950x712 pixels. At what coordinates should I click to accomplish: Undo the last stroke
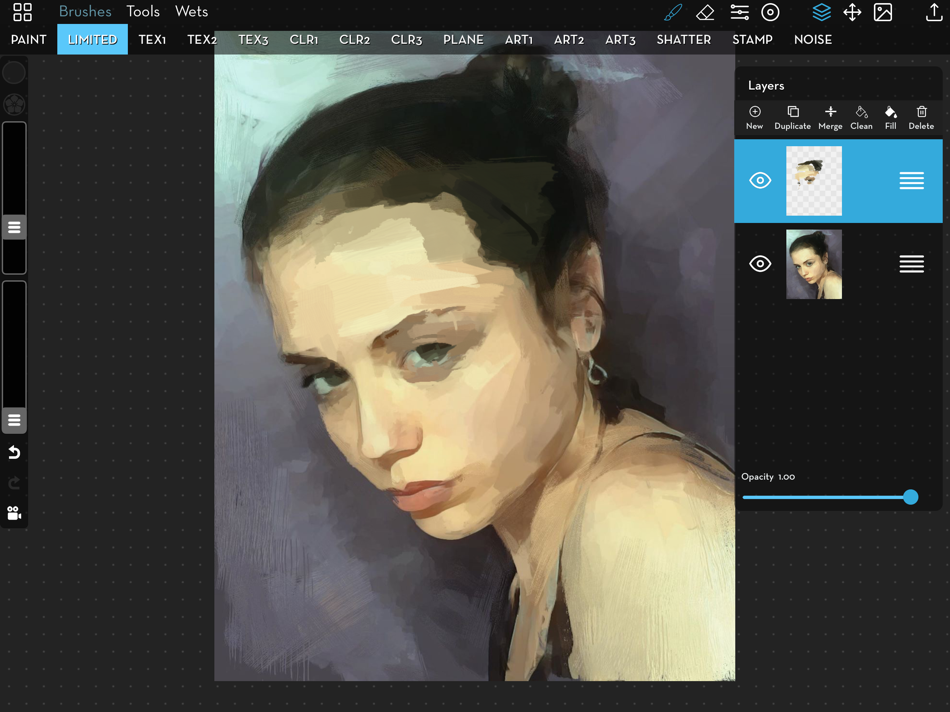[x=14, y=453]
